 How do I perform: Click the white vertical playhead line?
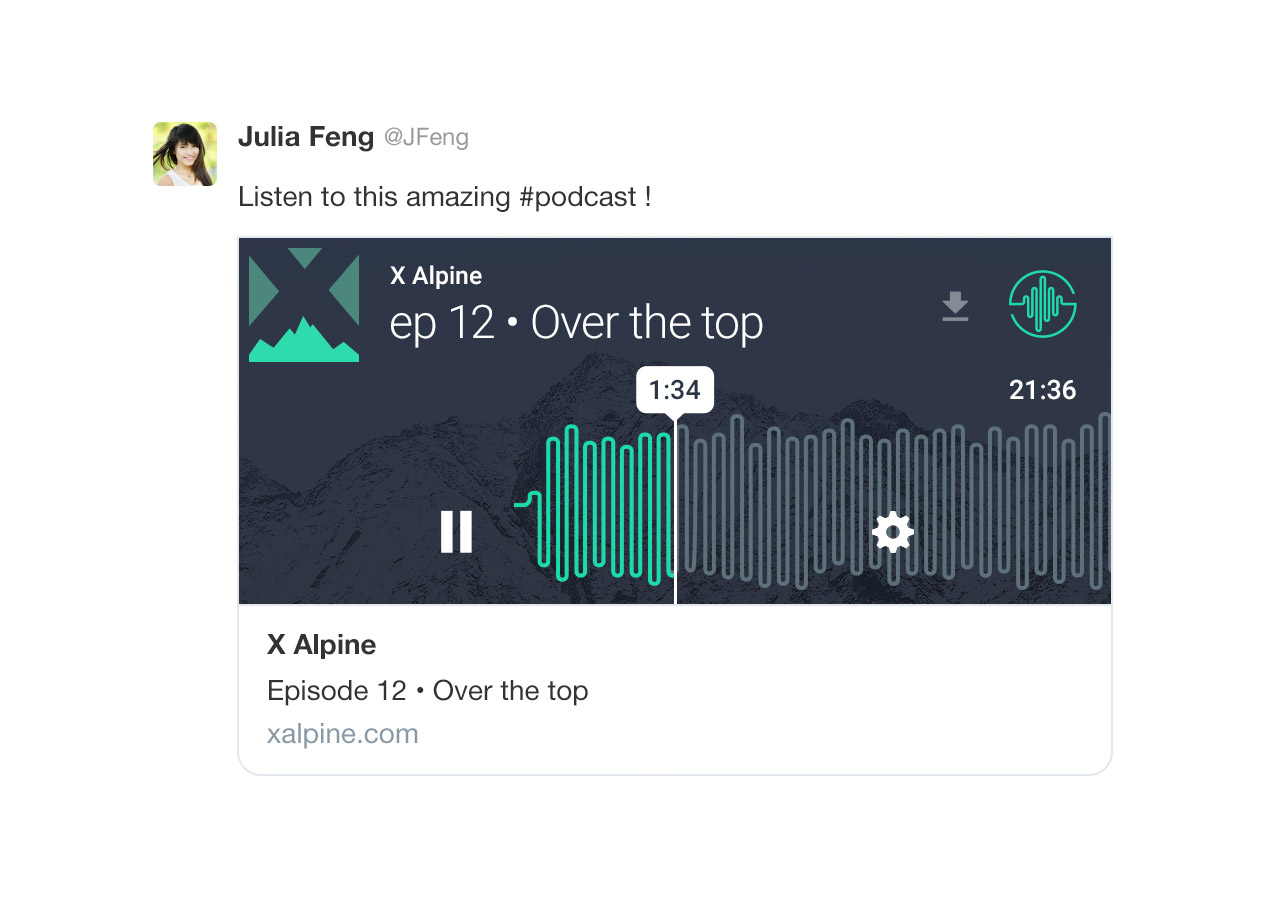675,512
